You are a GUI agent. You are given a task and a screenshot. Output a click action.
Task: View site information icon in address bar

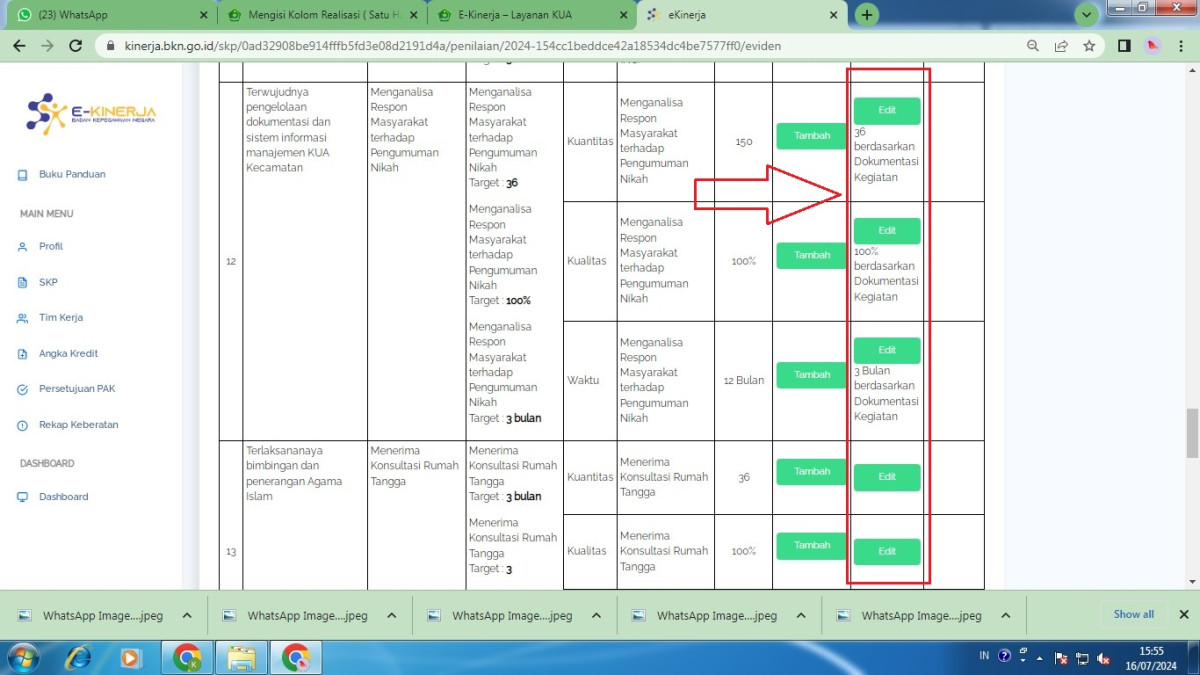pyautogui.click(x=110, y=46)
